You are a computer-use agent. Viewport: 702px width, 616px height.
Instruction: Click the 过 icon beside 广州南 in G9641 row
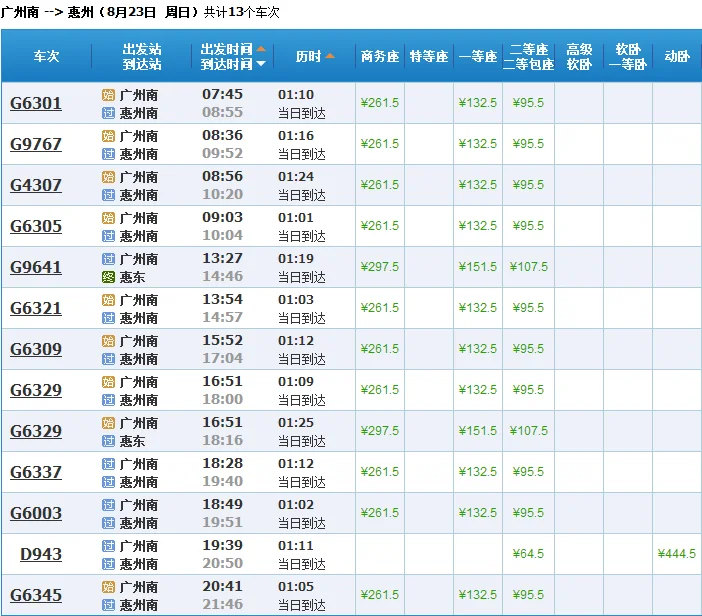[x=108, y=259]
